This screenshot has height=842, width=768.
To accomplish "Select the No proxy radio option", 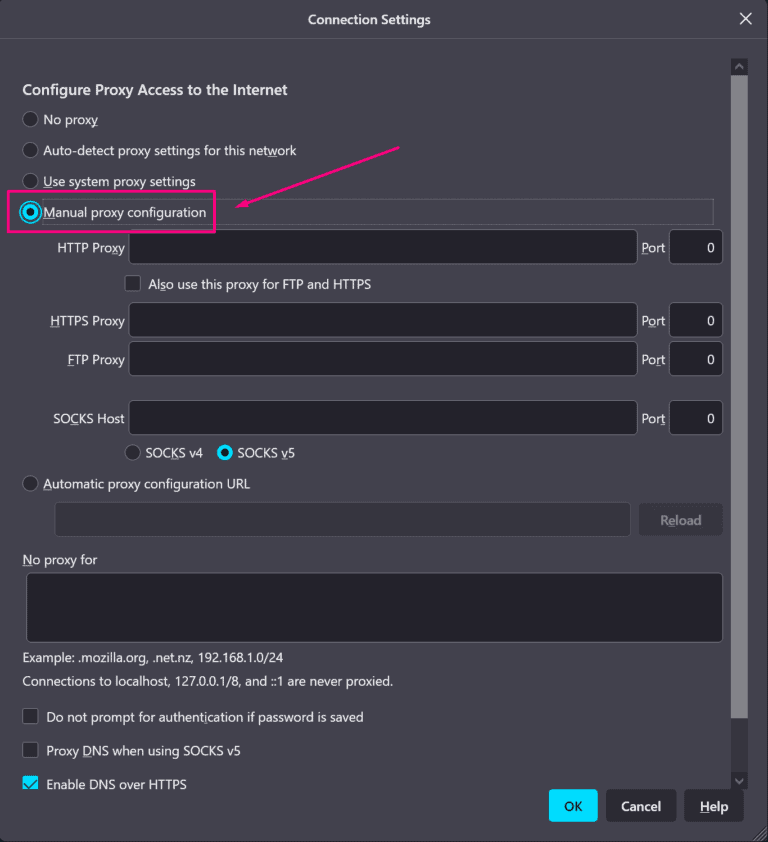I will 31,120.
